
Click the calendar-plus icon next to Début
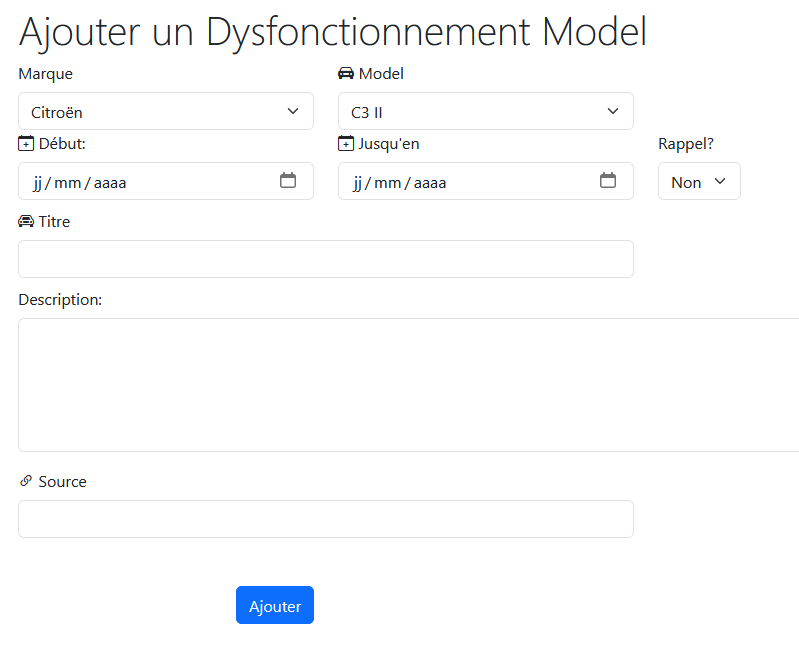coord(26,144)
